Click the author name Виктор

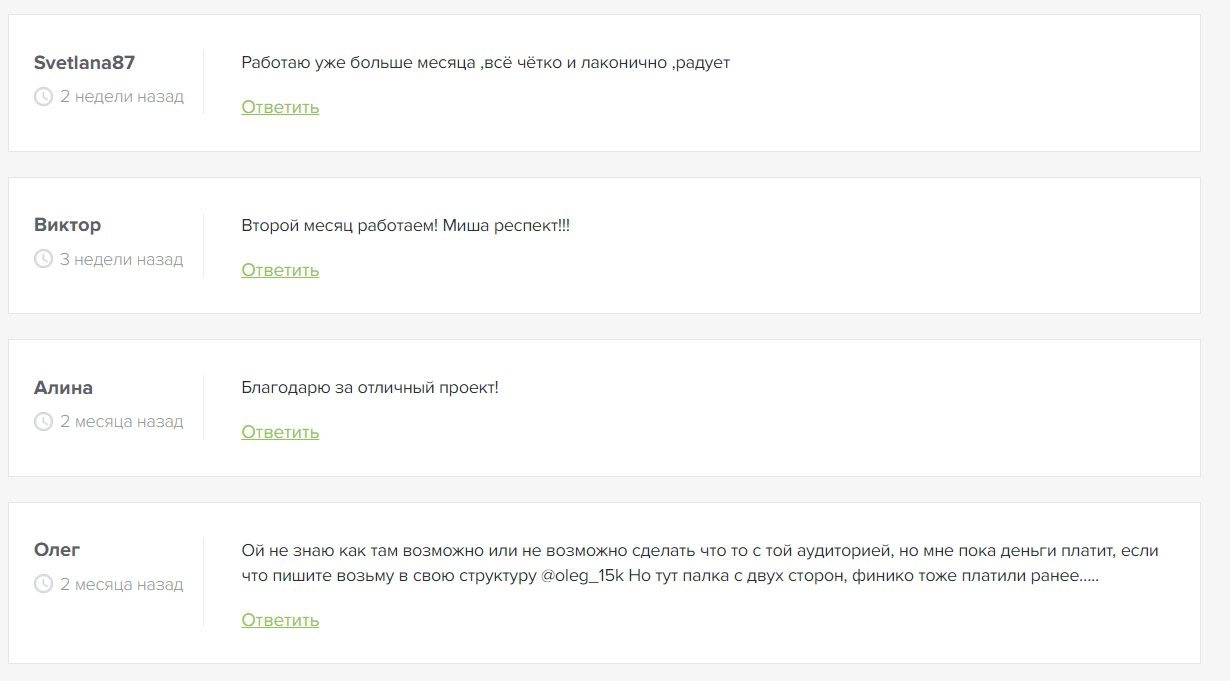pos(67,225)
